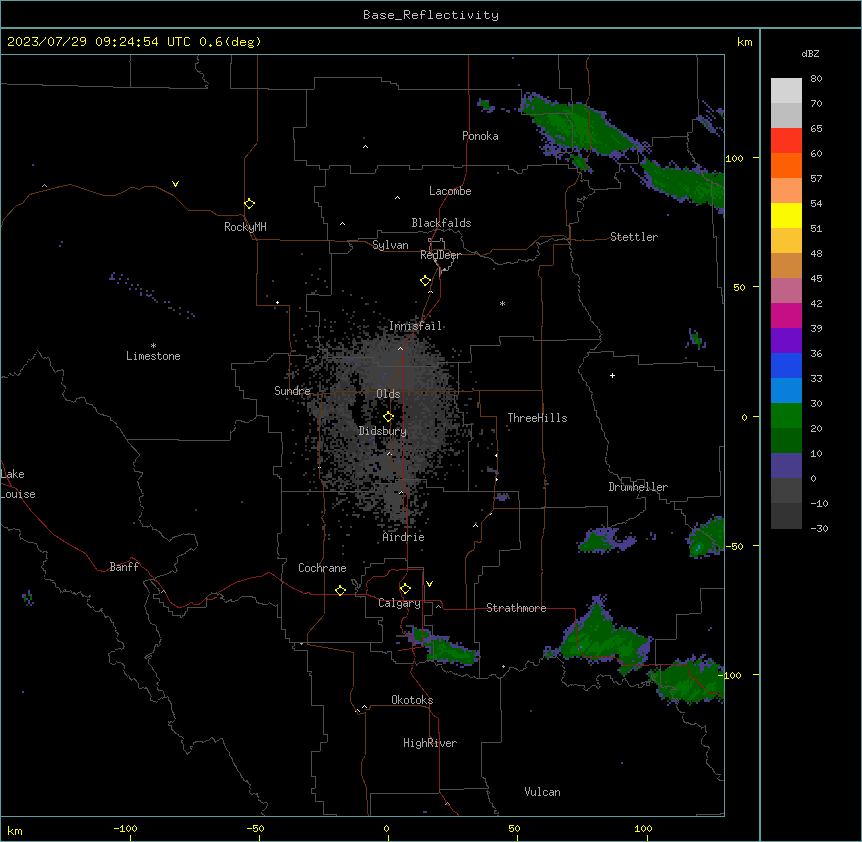Click the Sundre city label
Image resolution: width=862 pixels, height=842 pixels.
[x=292, y=391]
